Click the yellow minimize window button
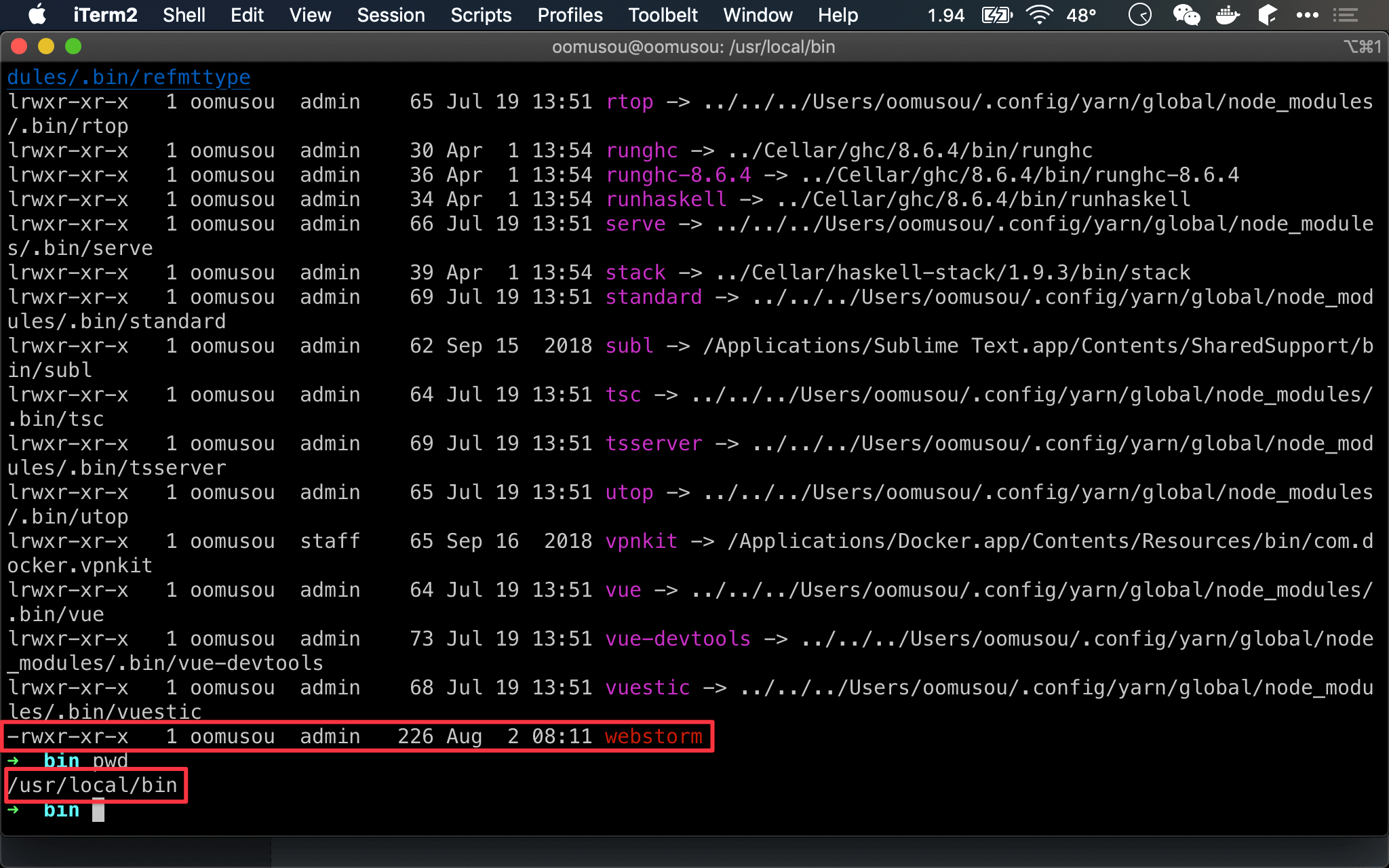The height and width of the screenshot is (868, 1389). [x=46, y=46]
